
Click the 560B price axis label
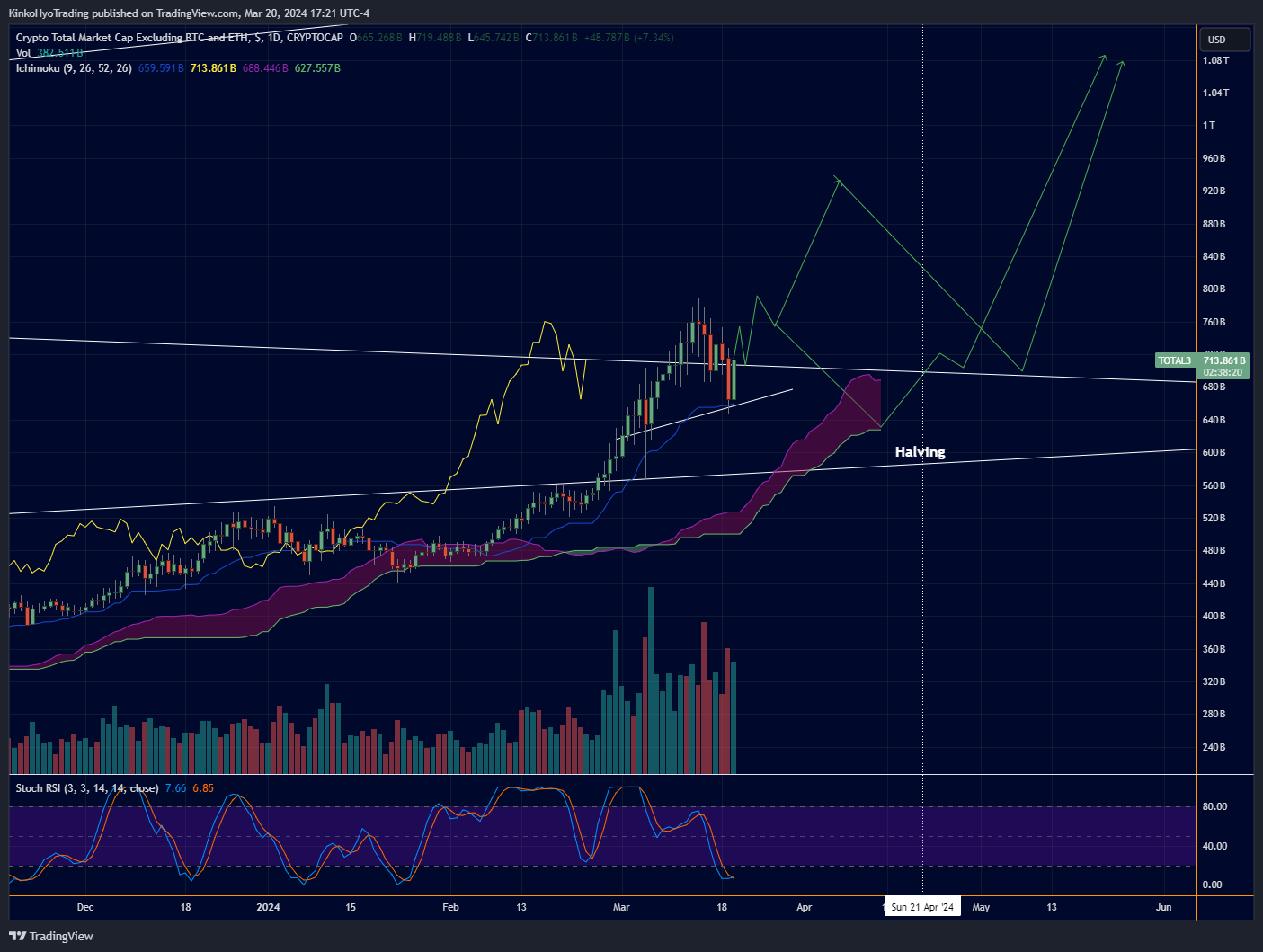coord(1214,485)
